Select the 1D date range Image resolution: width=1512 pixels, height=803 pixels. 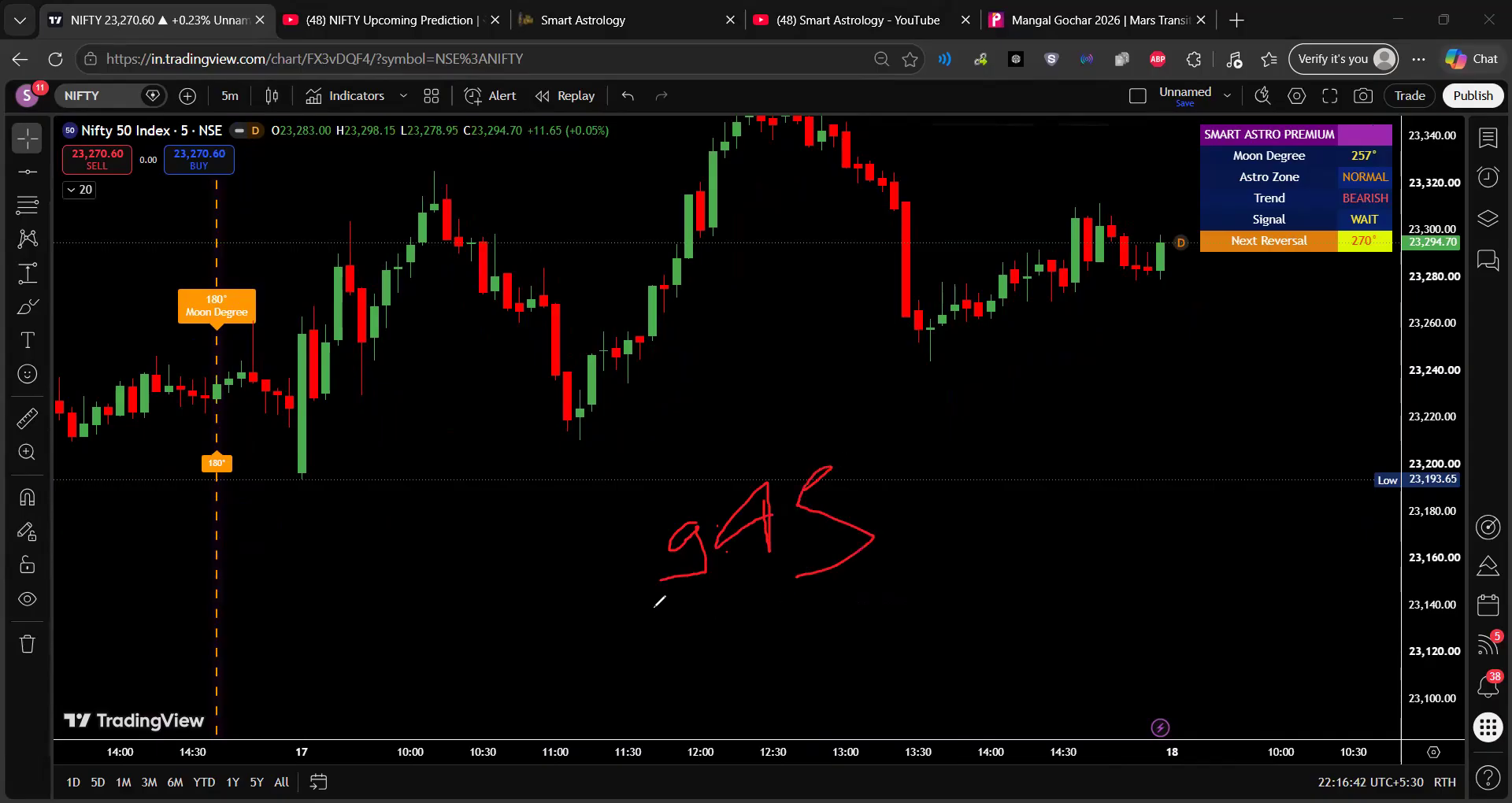click(x=73, y=783)
